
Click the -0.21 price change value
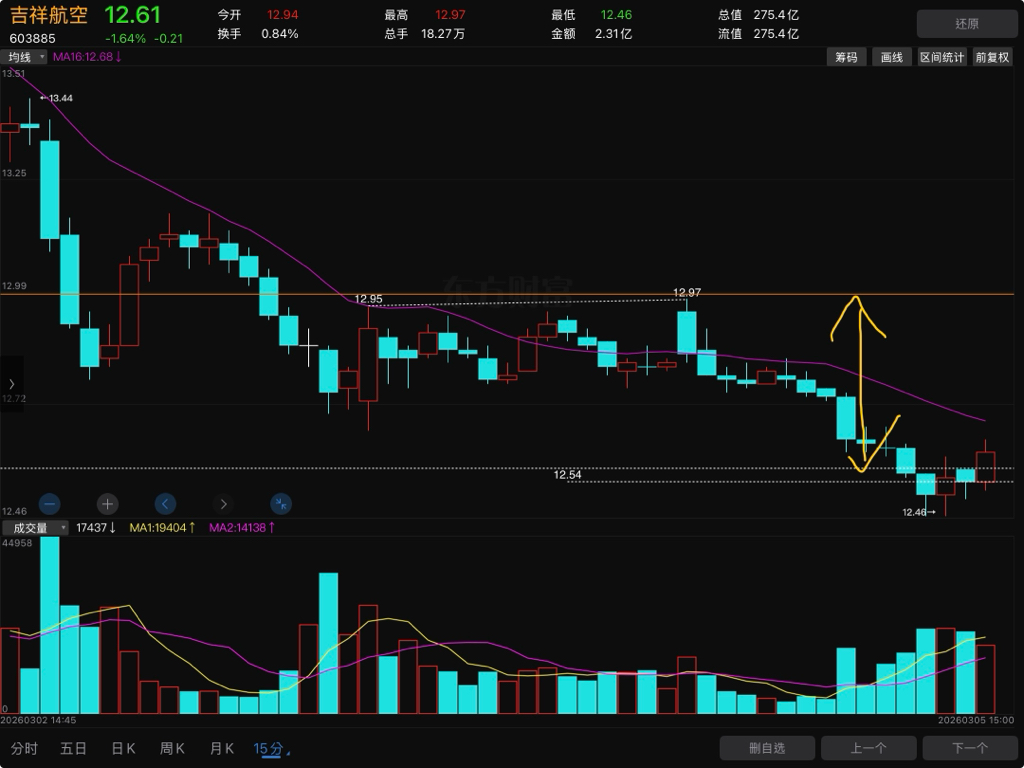pos(168,39)
